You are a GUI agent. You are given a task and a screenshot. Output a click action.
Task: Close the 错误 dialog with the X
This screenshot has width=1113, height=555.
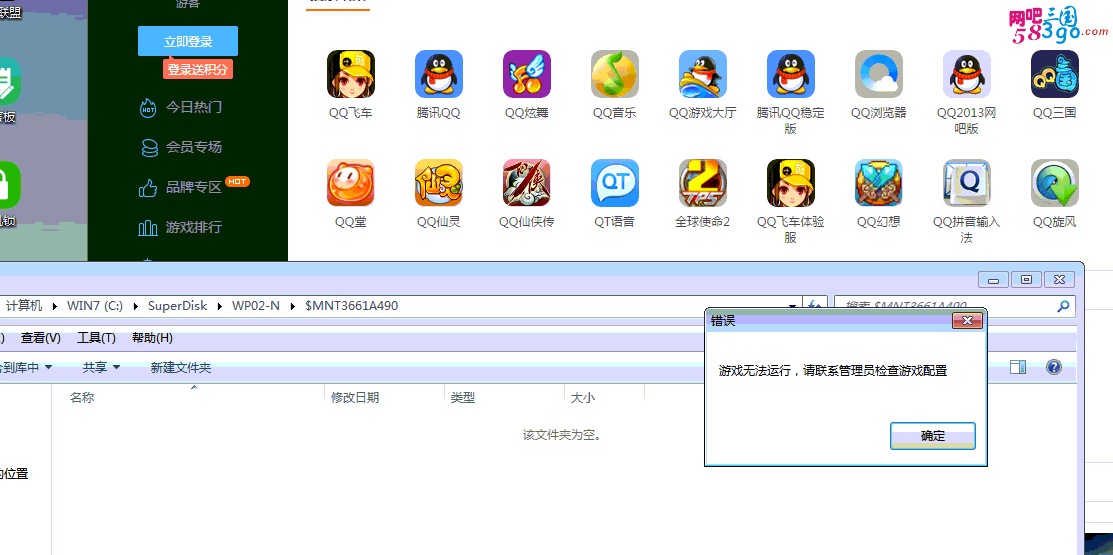point(967,322)
